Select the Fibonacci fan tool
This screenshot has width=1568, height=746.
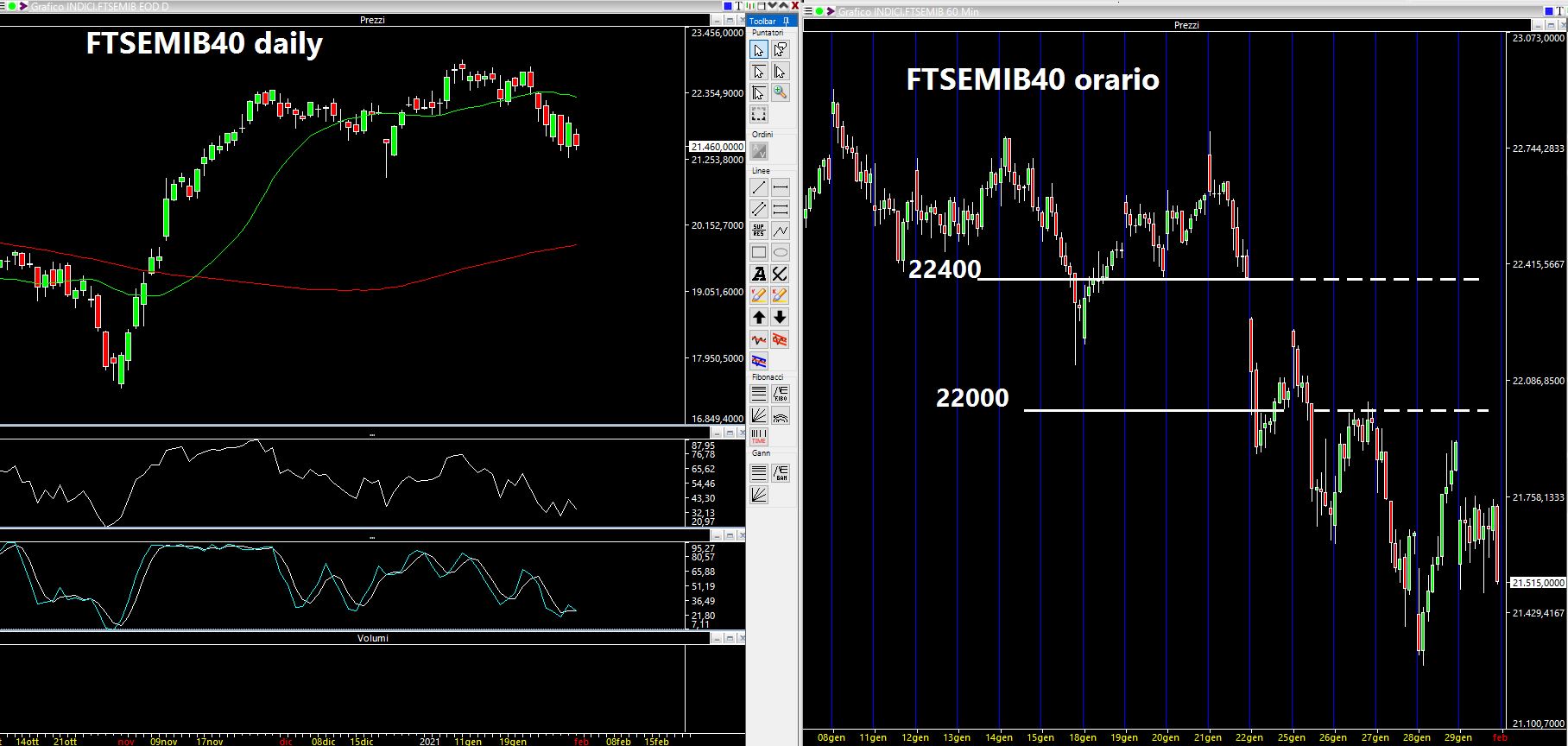tap(758, 415)
